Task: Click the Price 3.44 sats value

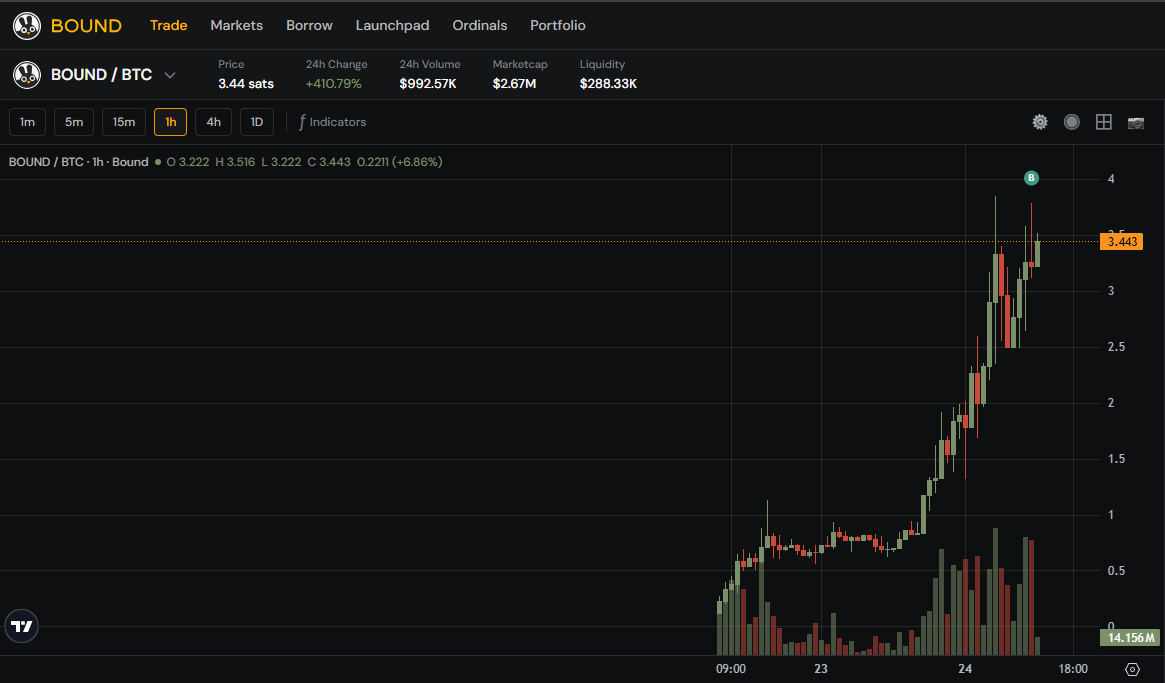Action: pos(246,84)
